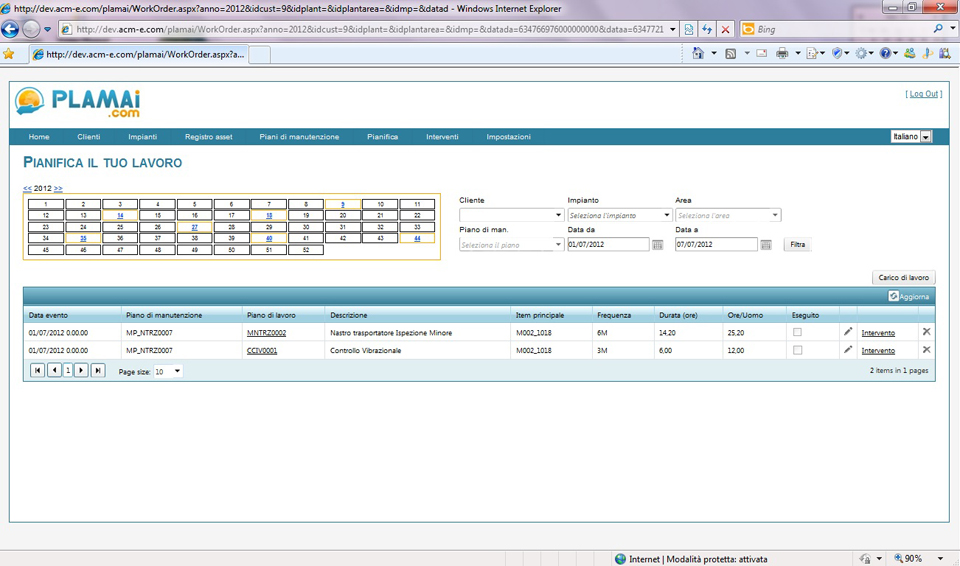The height and width of the screenshot is (566, 960).
Task: Click the edit pencil for MNTRZ0002 row
Action: (848, 331)
